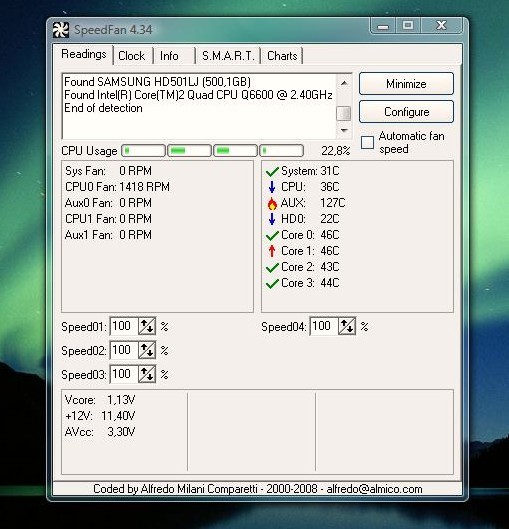Click the AUX 127C temperature value
509x529 pixels.
click(x=333, y=203)
